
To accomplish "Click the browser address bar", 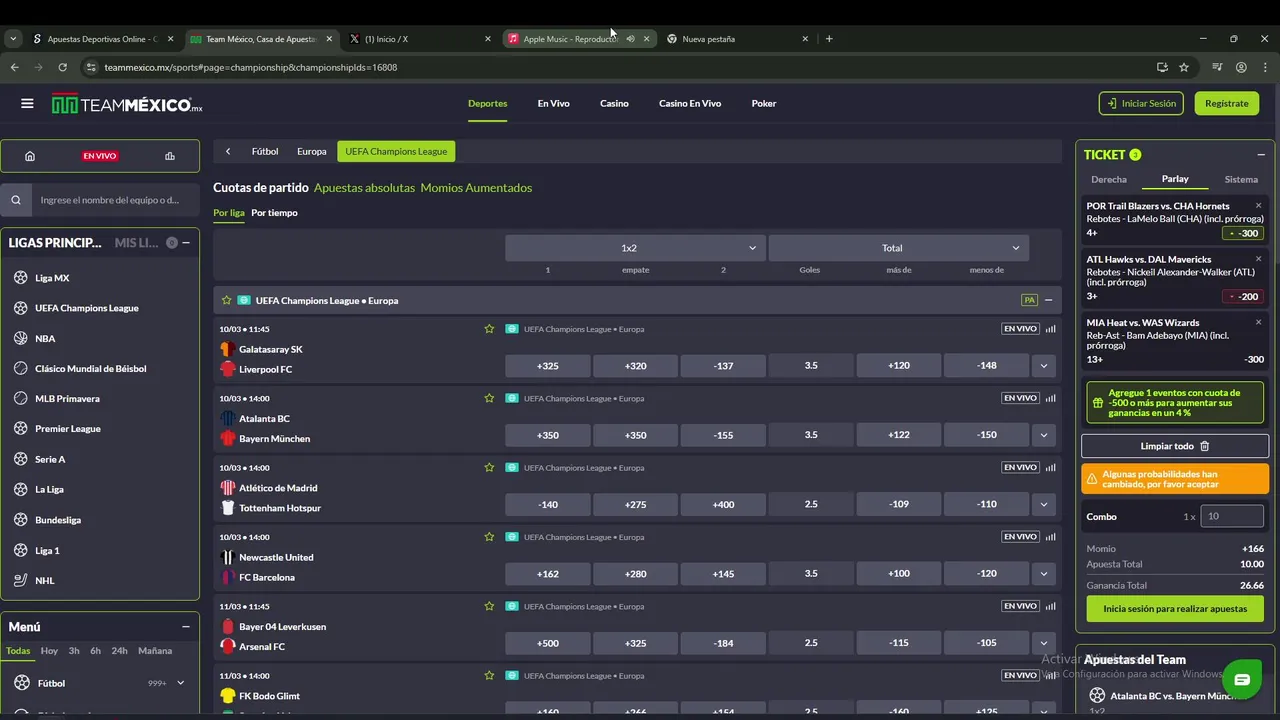I will point(620,67).
